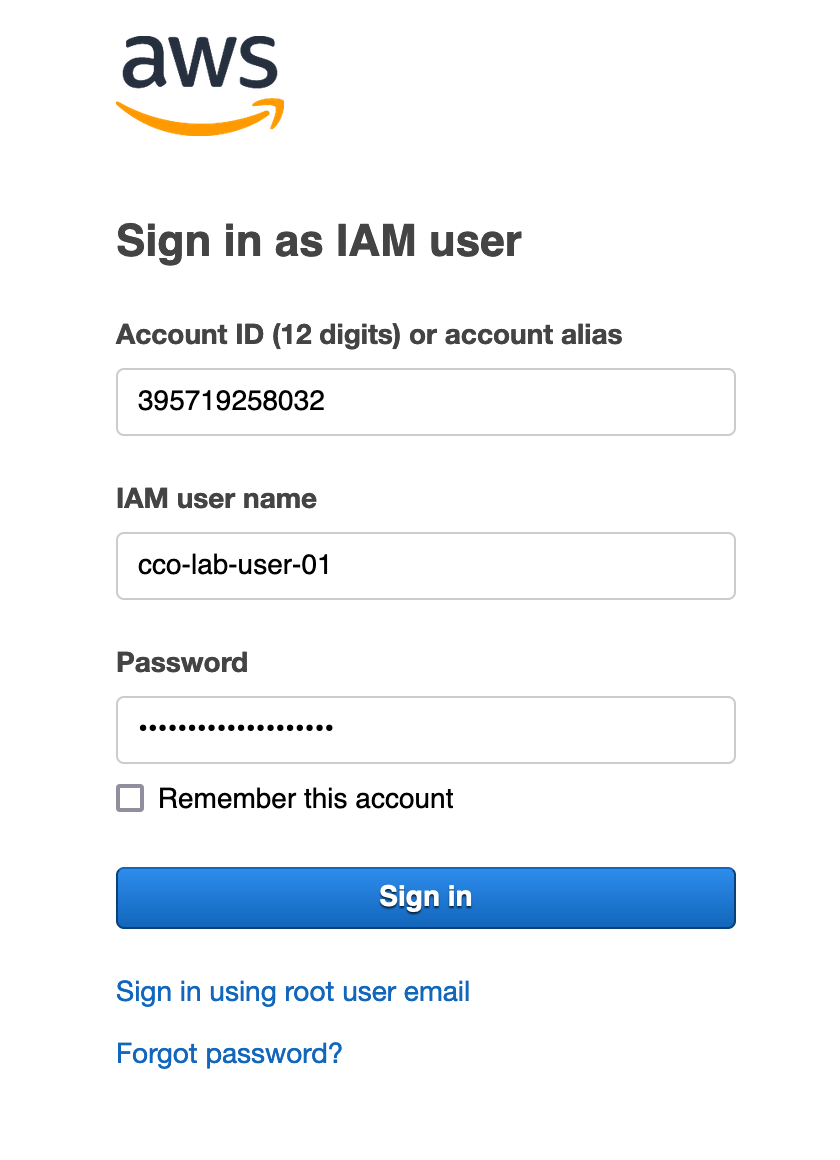The image size is (840, 1160).
Task: Click on the 395719258032 account number text
Action: tap(231, 402)
